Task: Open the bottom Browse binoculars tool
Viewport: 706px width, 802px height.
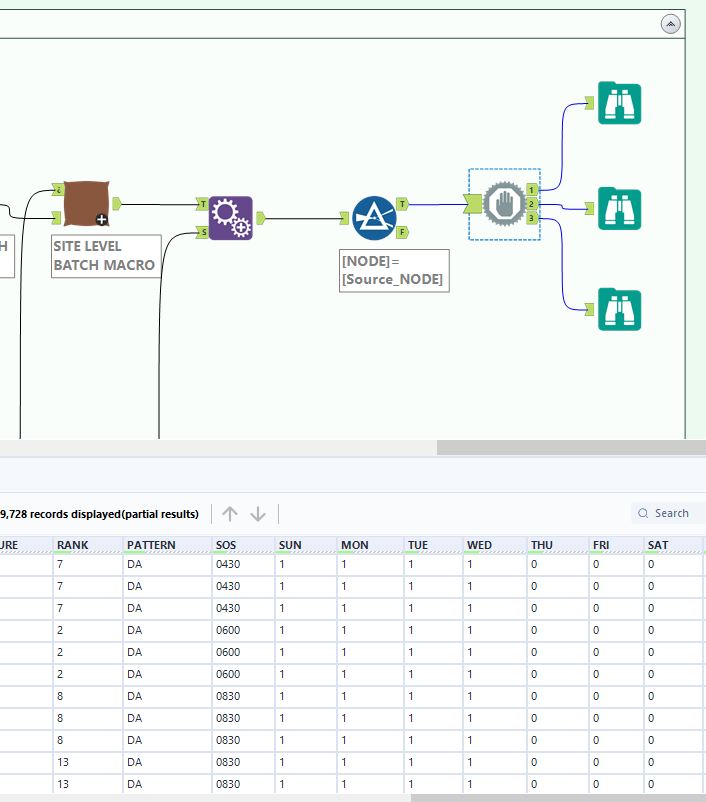Action: click(619, 309)
